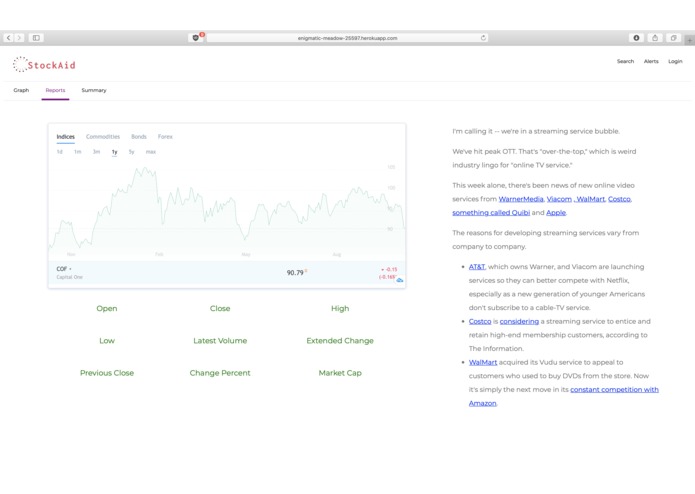
Task: Click the Open metric label
Action: [107, 308]
